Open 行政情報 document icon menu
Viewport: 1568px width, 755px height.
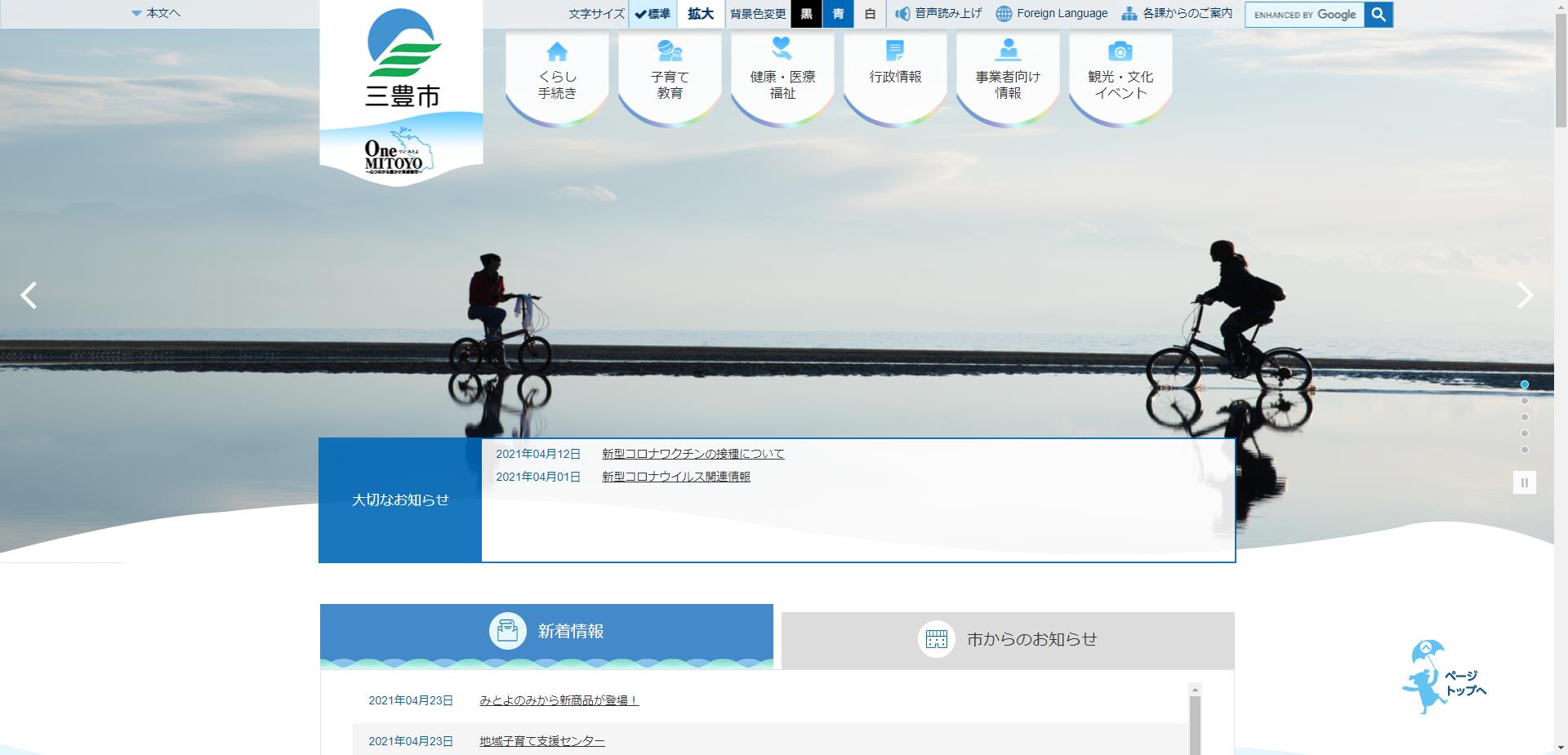point(895,51)
